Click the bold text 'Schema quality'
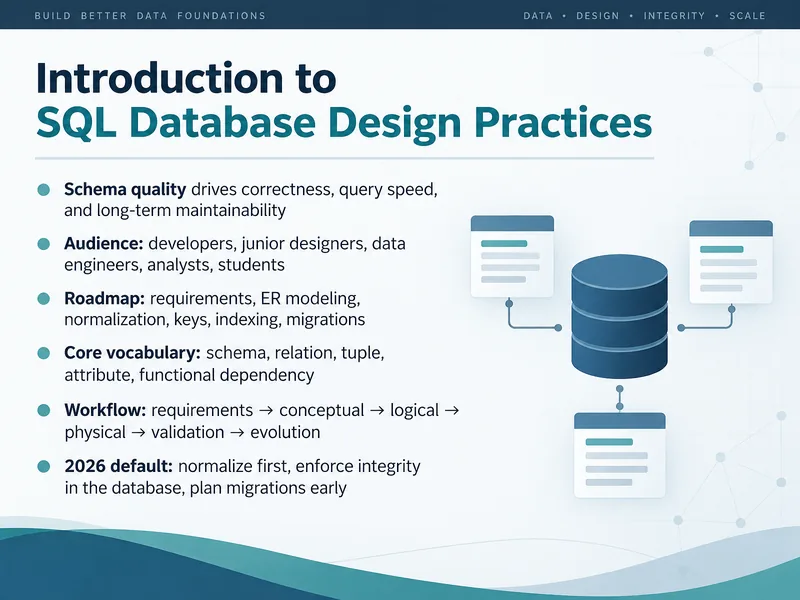This screenshot has width=800, height=600. pyautogui.click(x=125, y=189)
